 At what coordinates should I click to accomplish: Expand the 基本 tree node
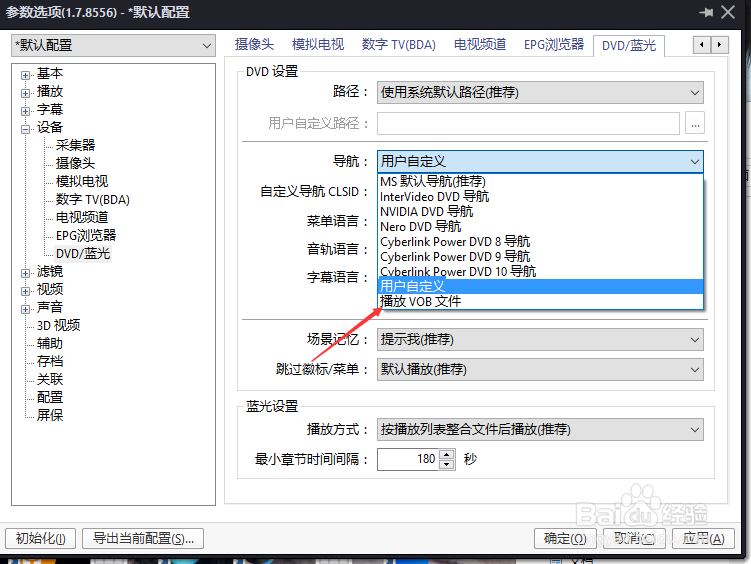click(25, 75)
